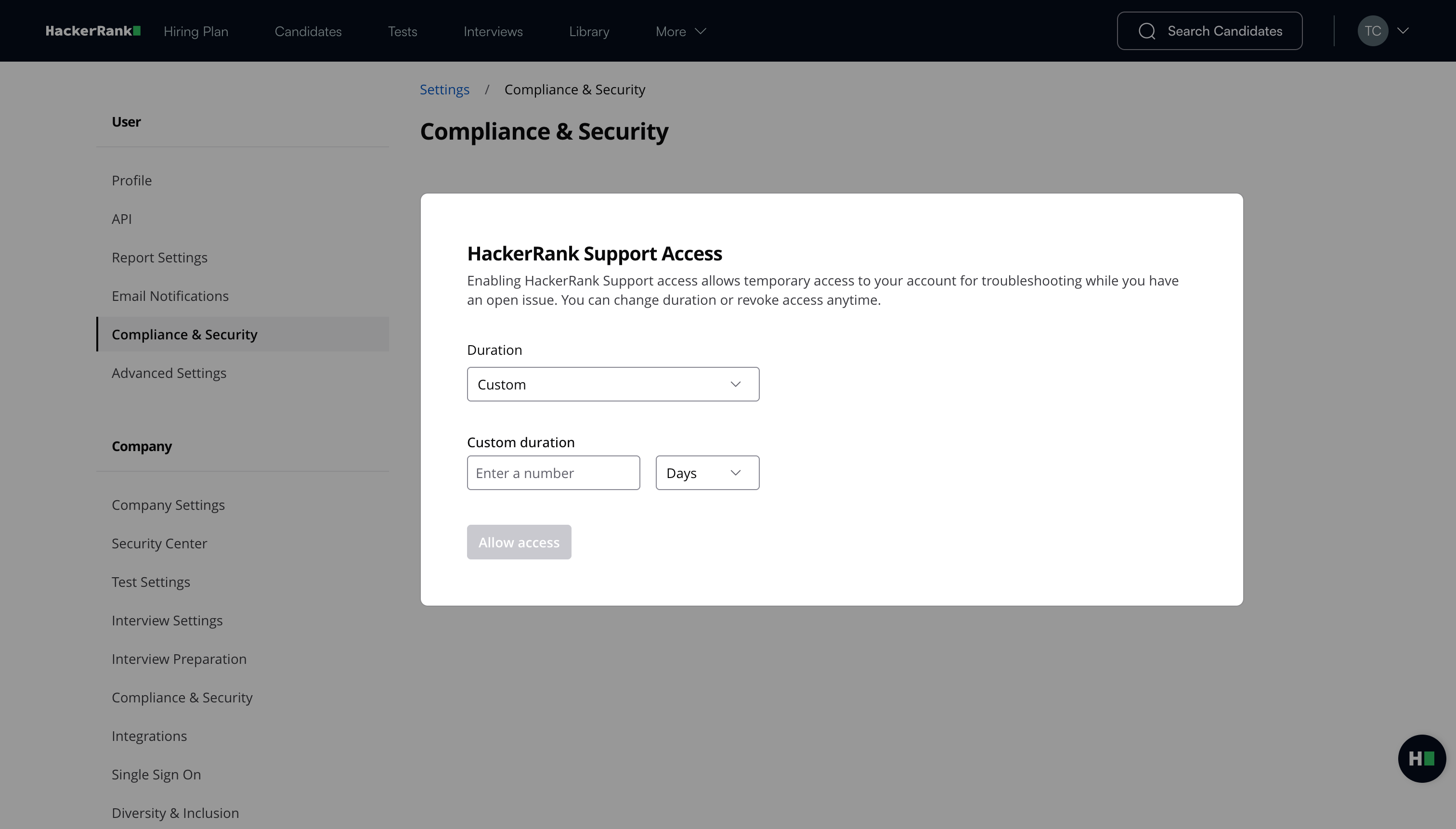This screenshot has width=1456, height=829.
Task: Focus the Search Candidates field
Action: (1209, 31)
